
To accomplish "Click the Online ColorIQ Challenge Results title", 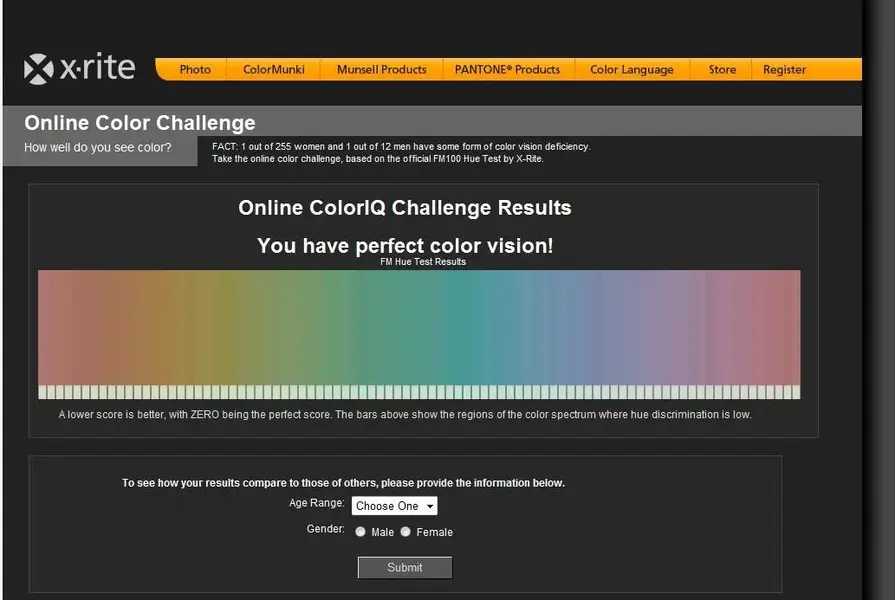I will [x=405, y=208].
